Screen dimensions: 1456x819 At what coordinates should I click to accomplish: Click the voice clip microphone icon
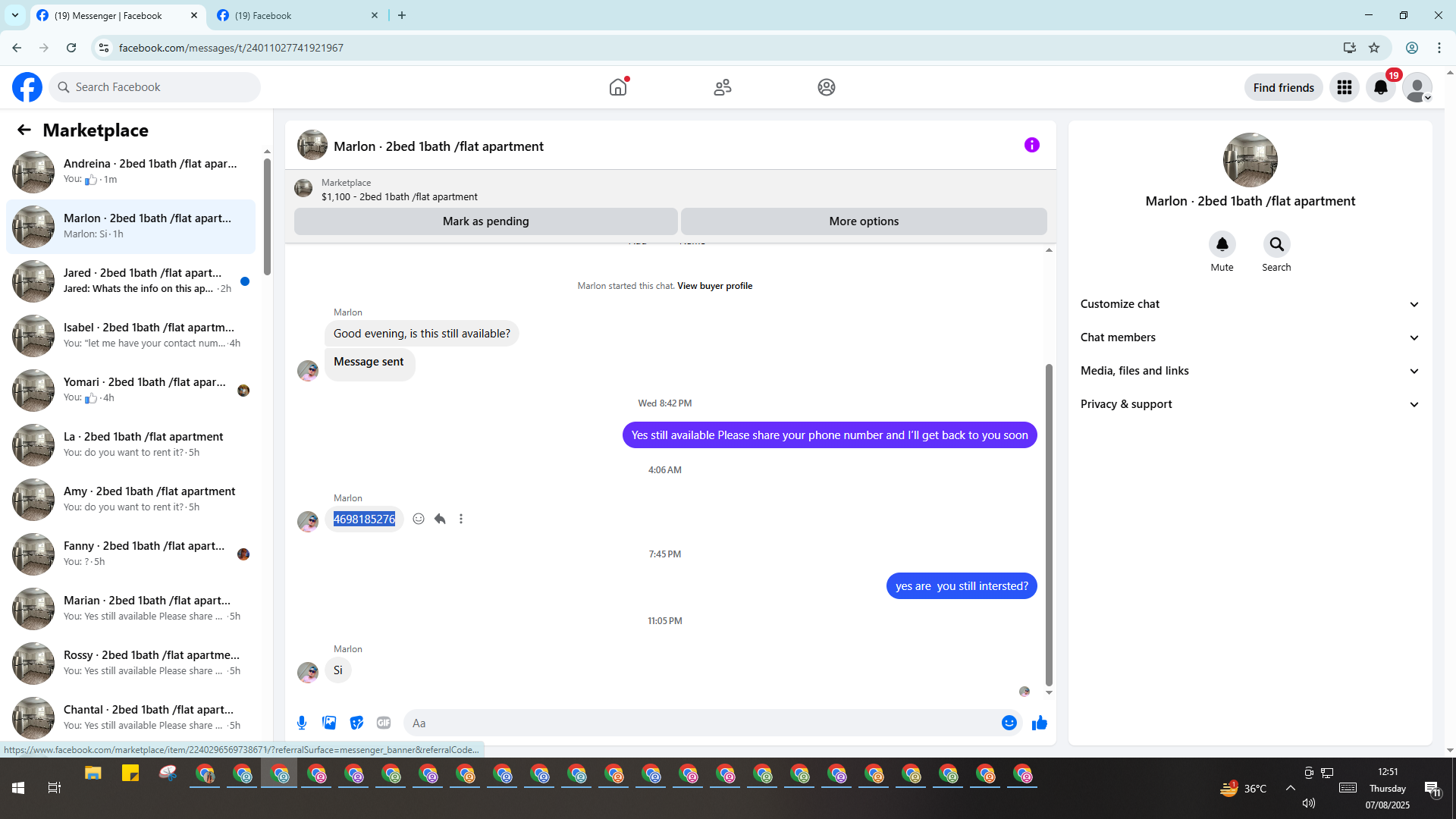point(302,723)
